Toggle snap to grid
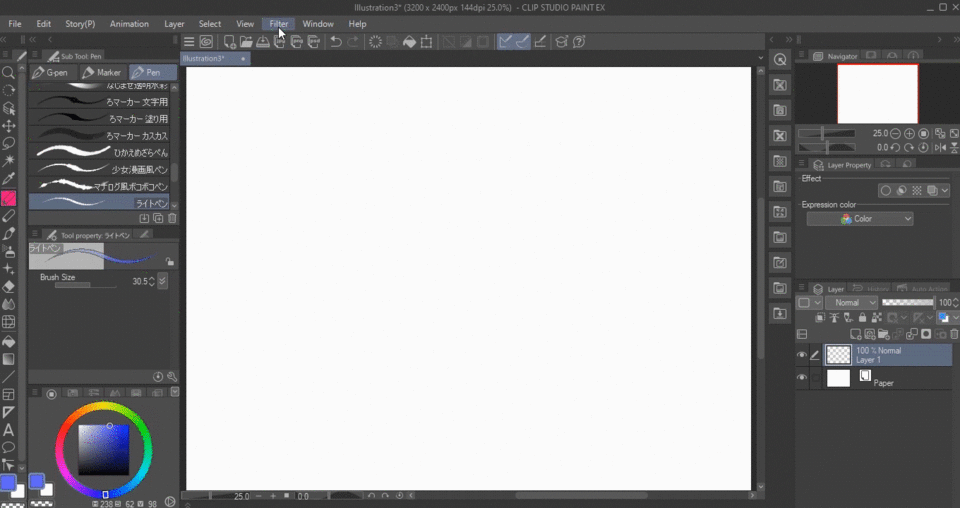Image resolution: width=960 pixels, height=508 pixels. tap(540, 42)
